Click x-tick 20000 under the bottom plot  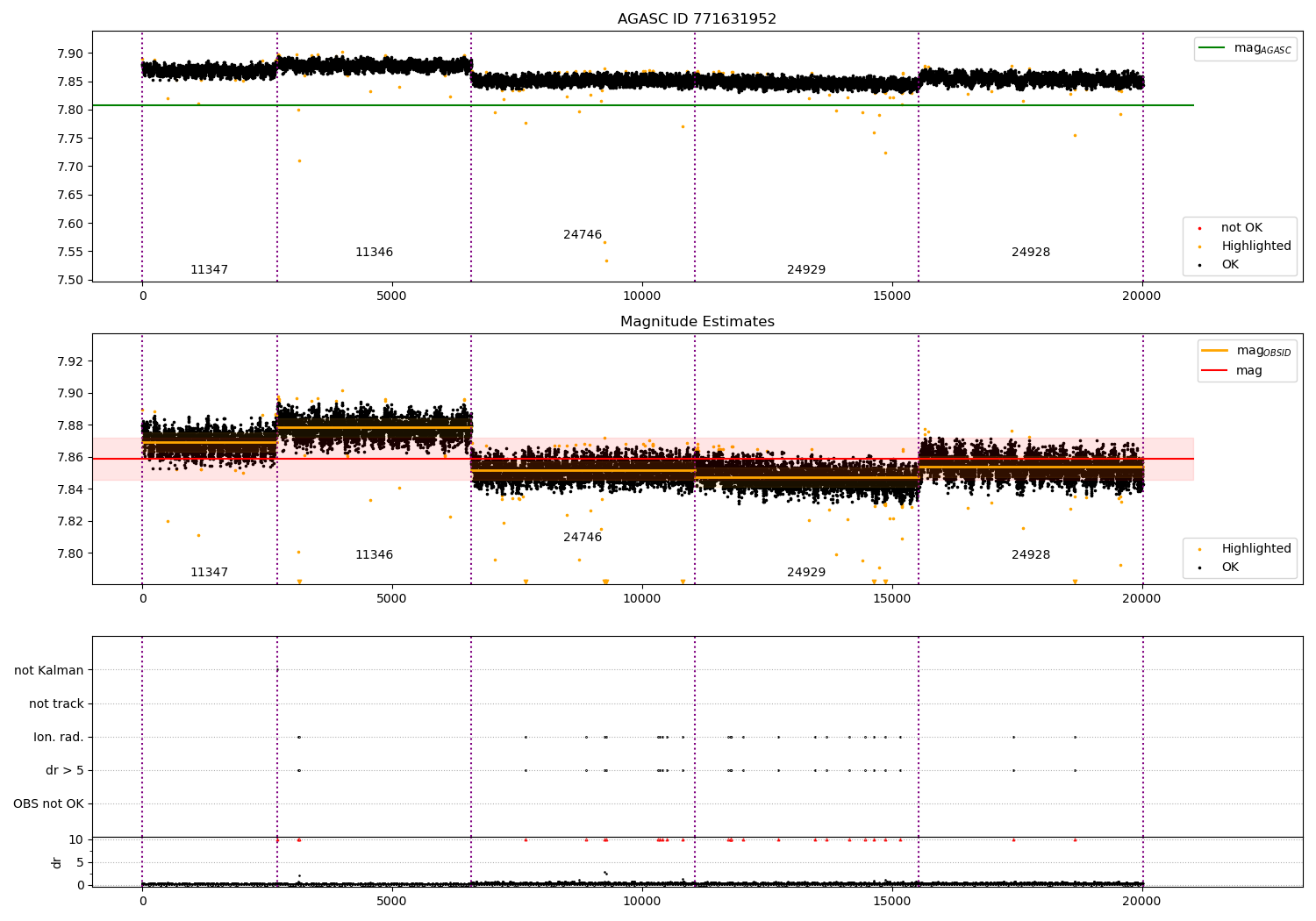[x=1141, y=902]
